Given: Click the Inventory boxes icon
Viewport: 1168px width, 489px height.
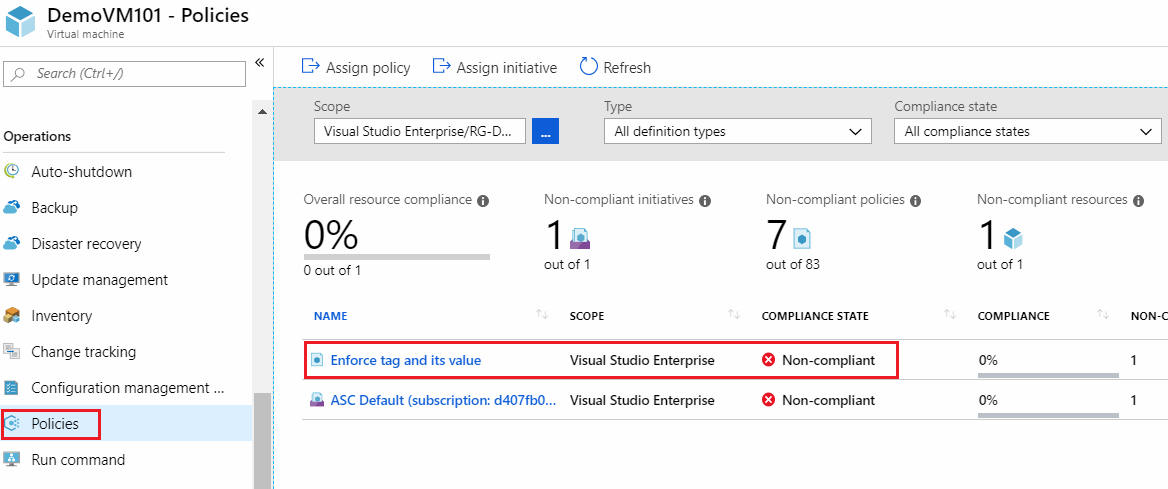Looking at the screenshot, I should [x=12, y=315].
